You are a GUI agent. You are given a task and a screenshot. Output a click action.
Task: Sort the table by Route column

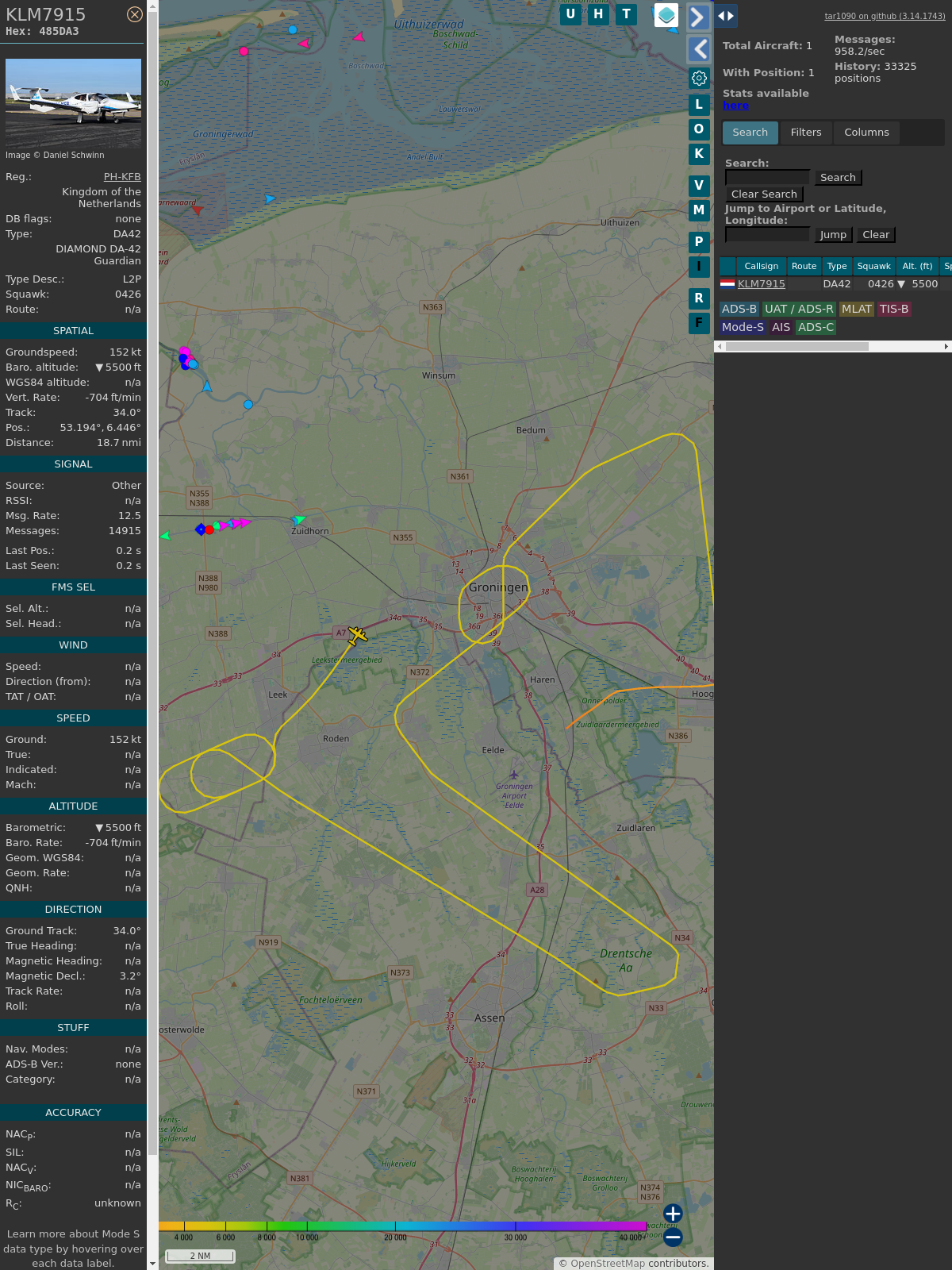click(804, 267)
